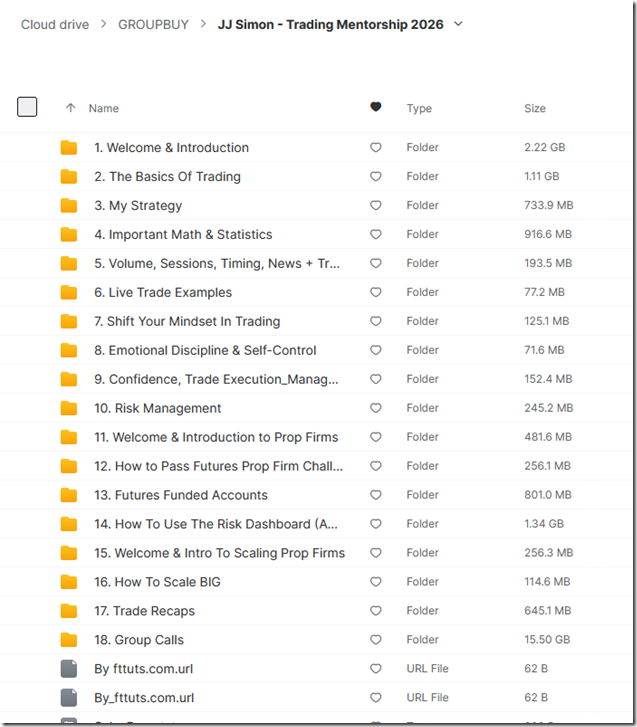Favourite 14. How To Use The Risk Dashboard heart
Image resolution: width=637 pixels, height=727 pixels.
pos(376,524)
